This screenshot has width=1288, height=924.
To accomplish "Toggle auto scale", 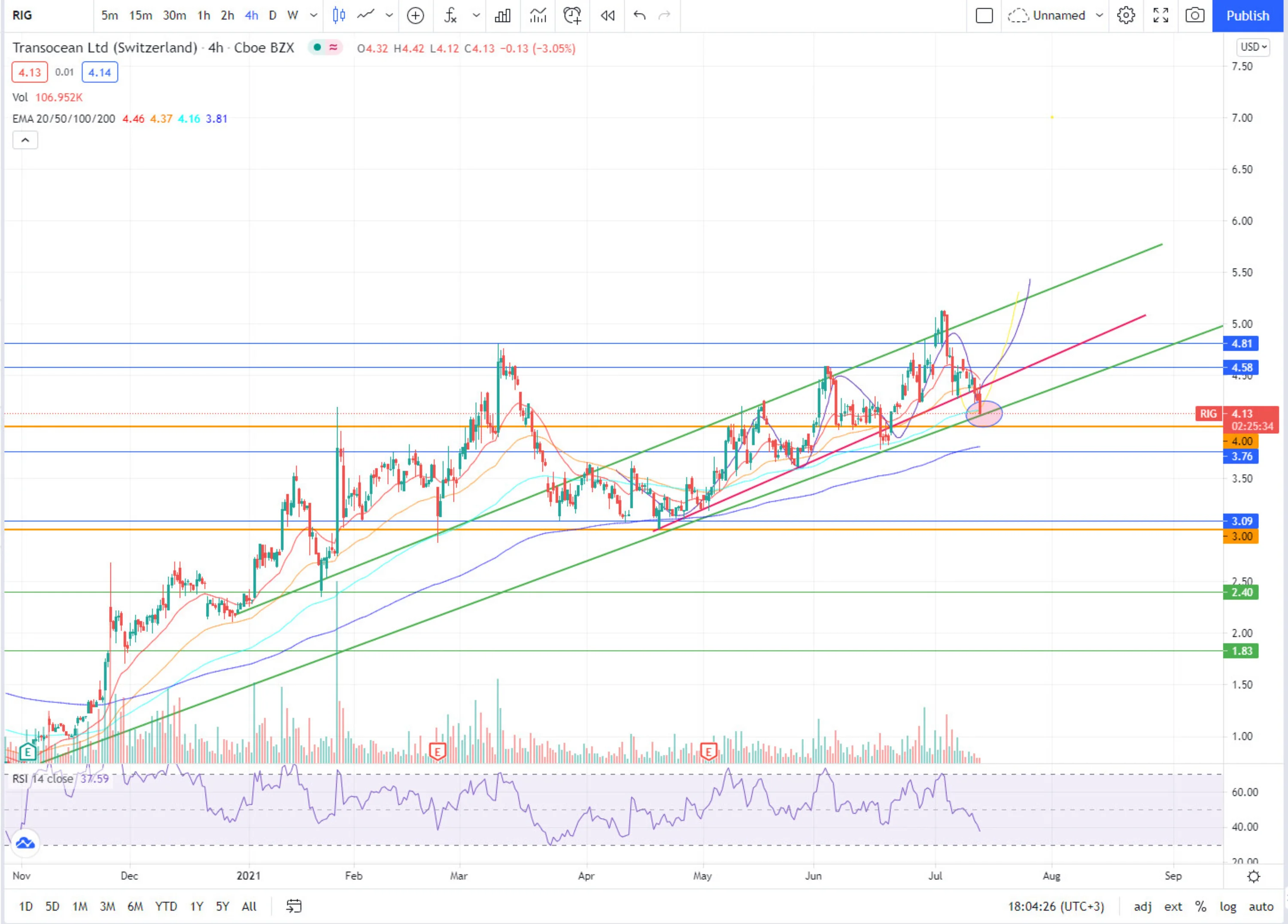I will click(x=1261, y=906).
